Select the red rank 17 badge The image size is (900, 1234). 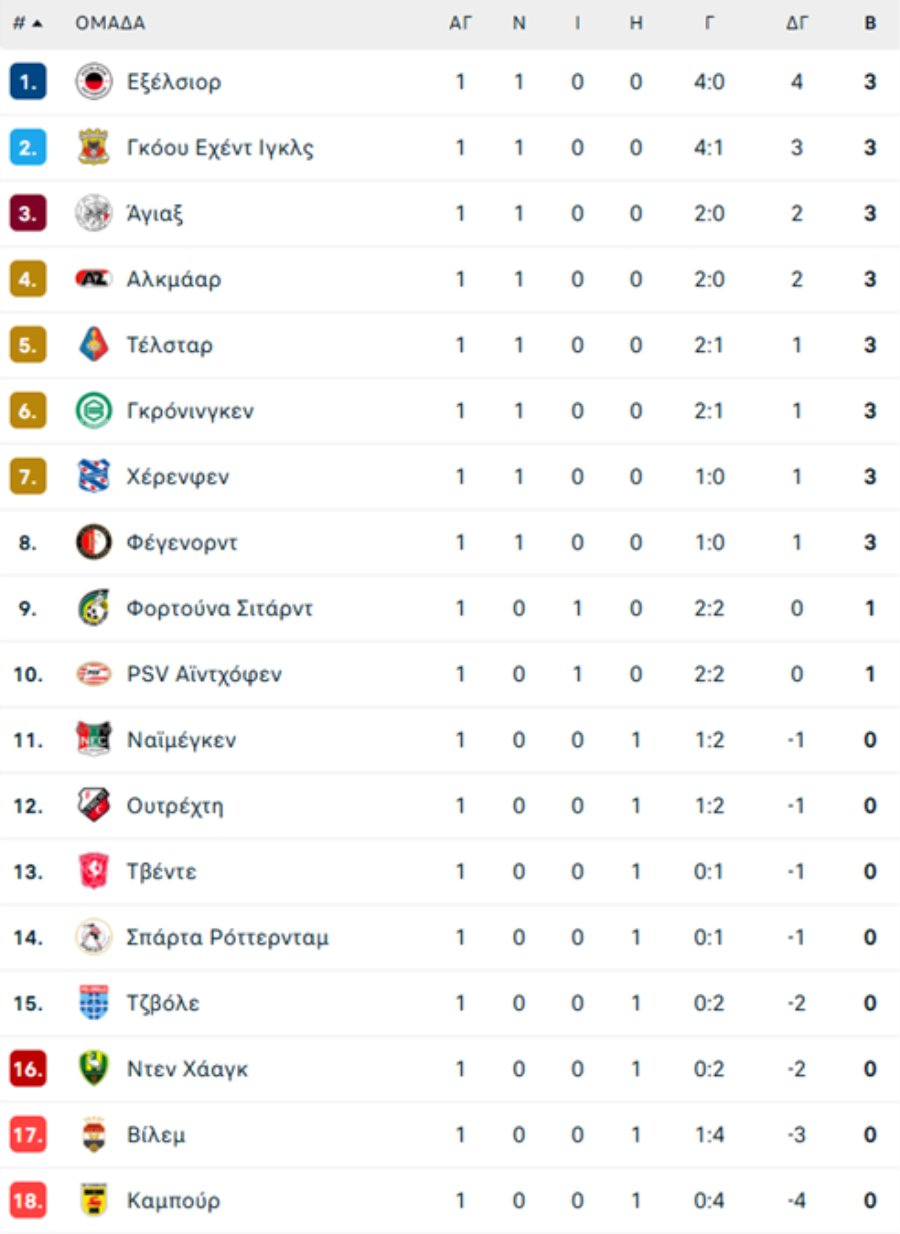click(x=28, y=1135)
